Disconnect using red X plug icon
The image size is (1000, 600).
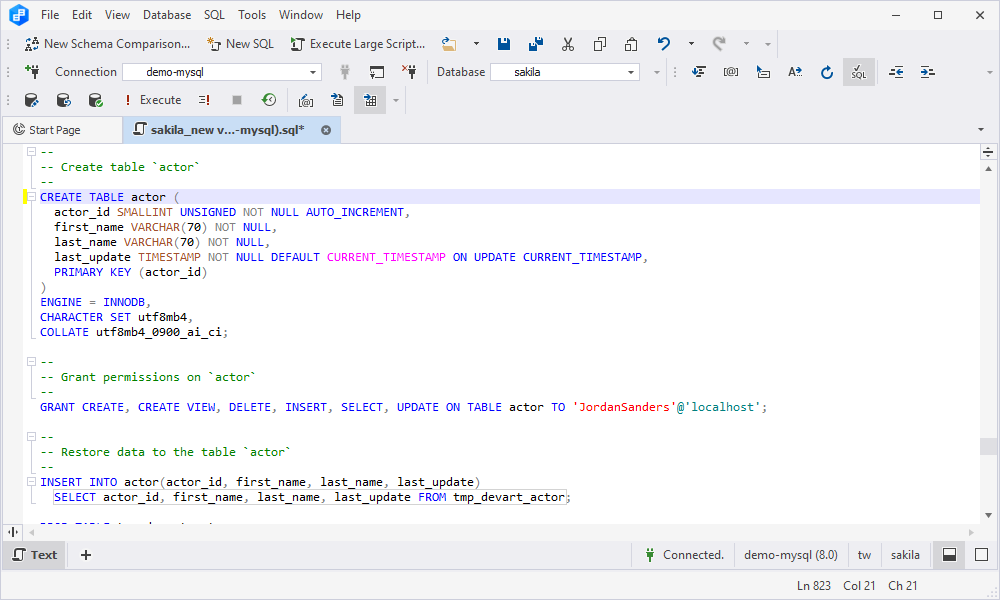(x=409, y=71)
